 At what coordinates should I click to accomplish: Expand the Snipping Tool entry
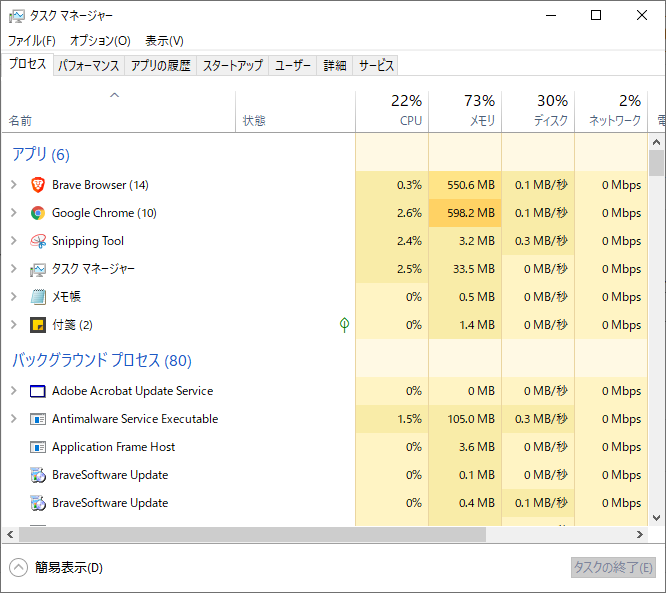(14, 241)
